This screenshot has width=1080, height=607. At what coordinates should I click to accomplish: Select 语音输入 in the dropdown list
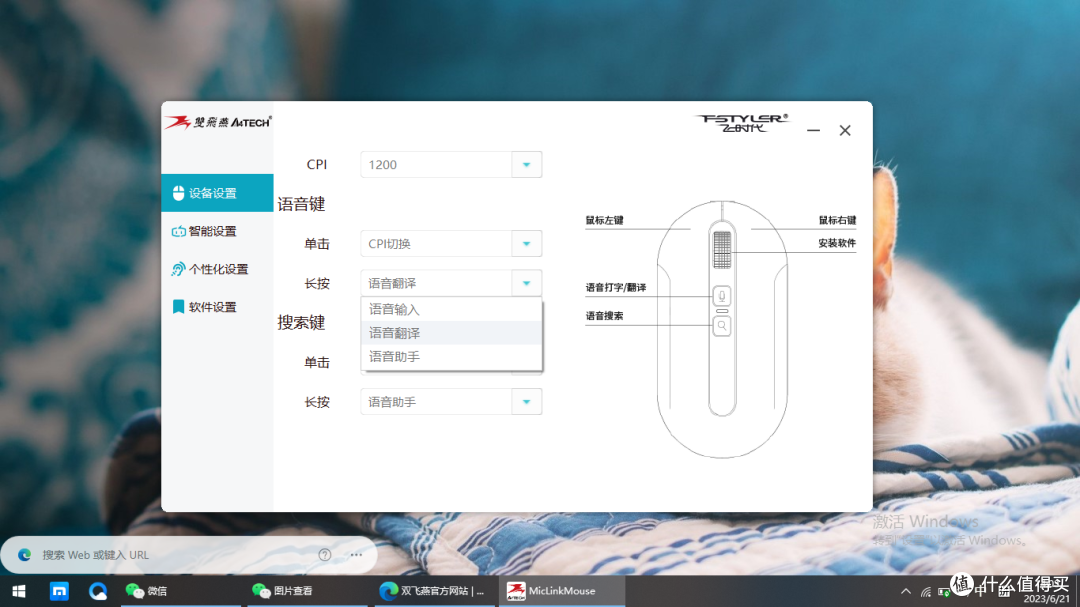(451, 309)
